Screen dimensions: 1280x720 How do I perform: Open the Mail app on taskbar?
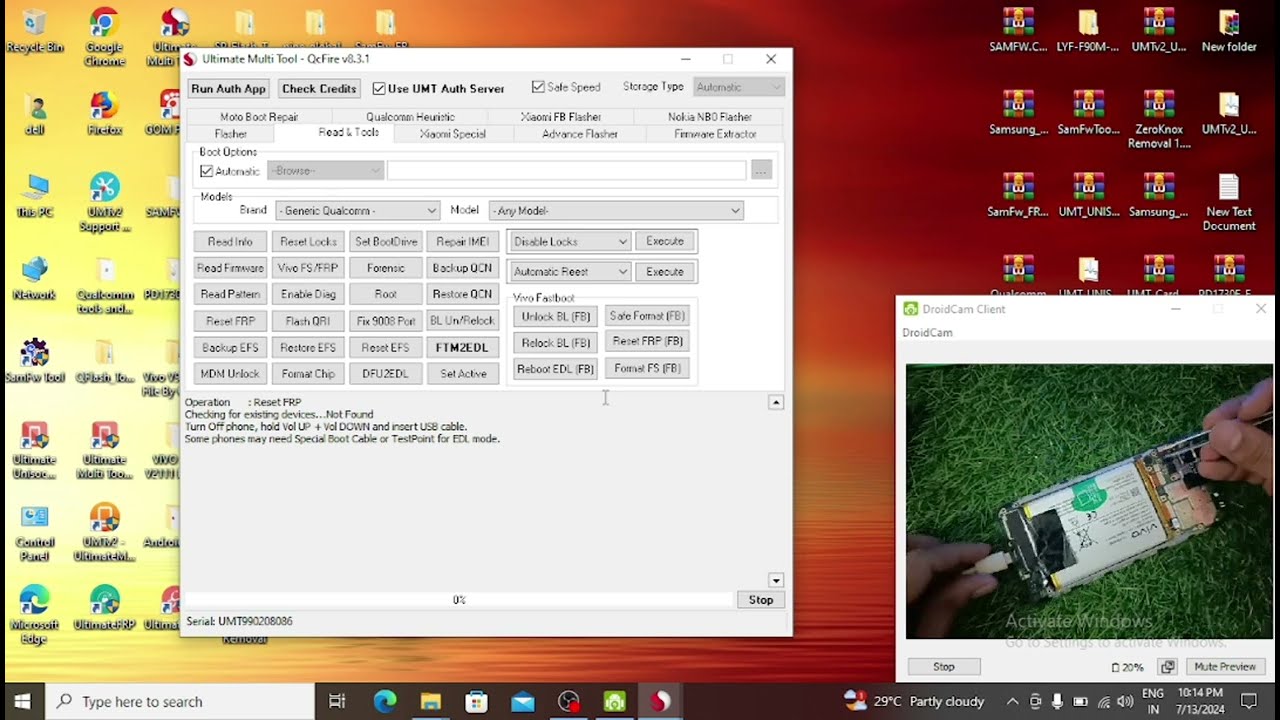[522, 702]
